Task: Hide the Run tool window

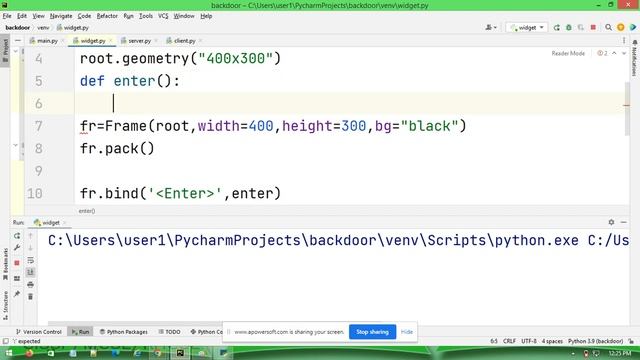Action: (x=623, y=222)
